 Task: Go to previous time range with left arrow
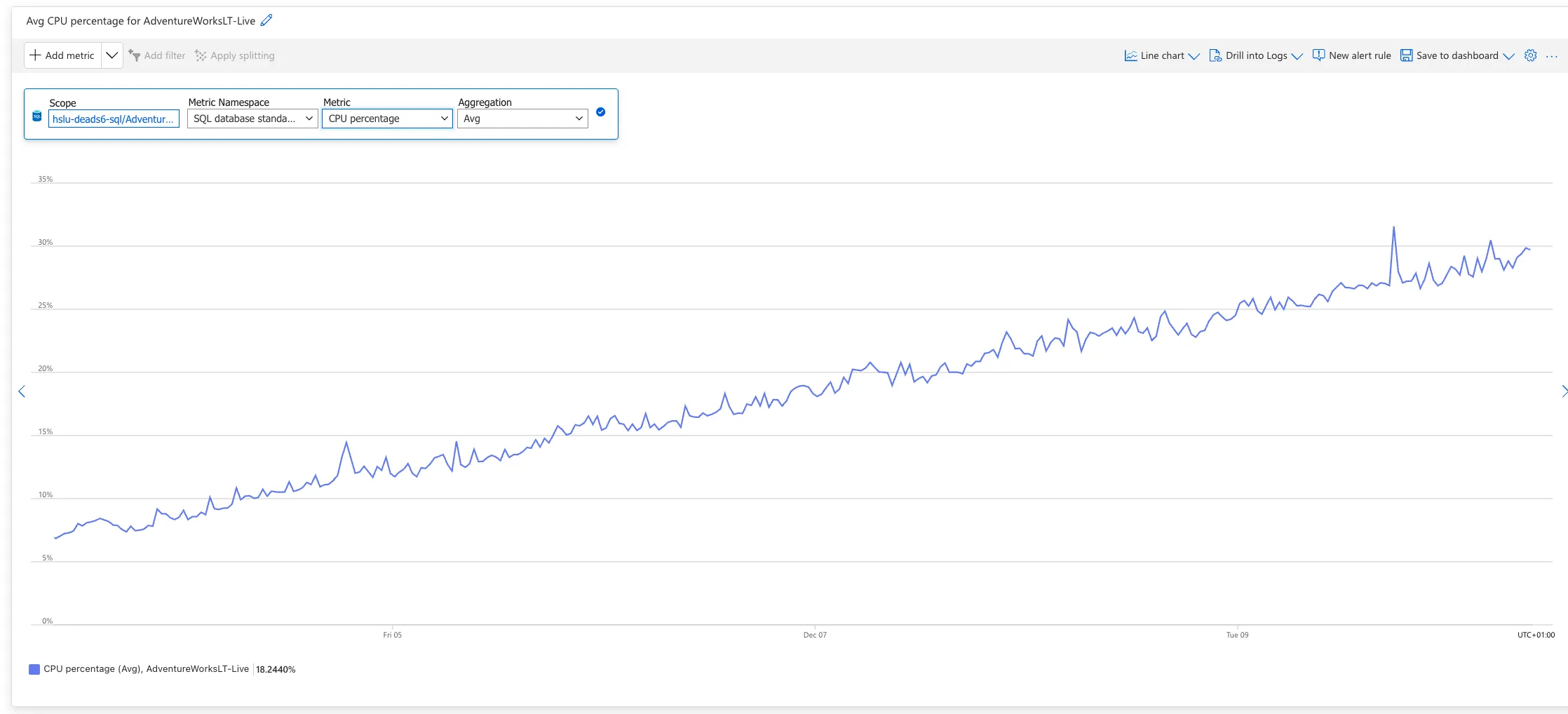[22, 391]
